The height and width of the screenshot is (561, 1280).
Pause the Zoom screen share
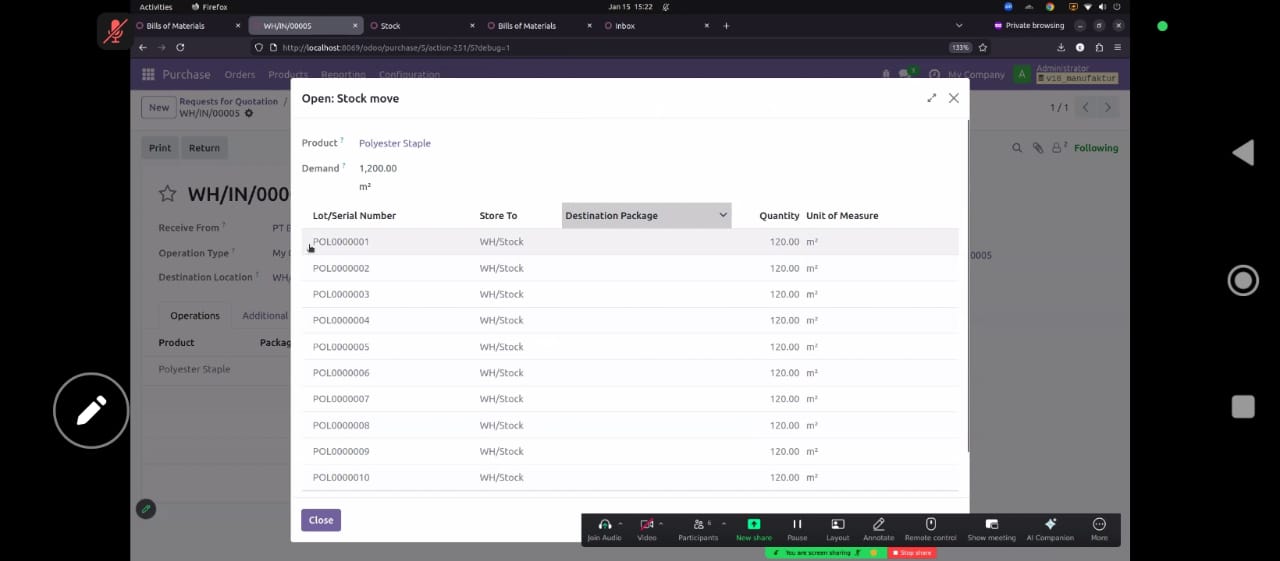click(797, 525)
